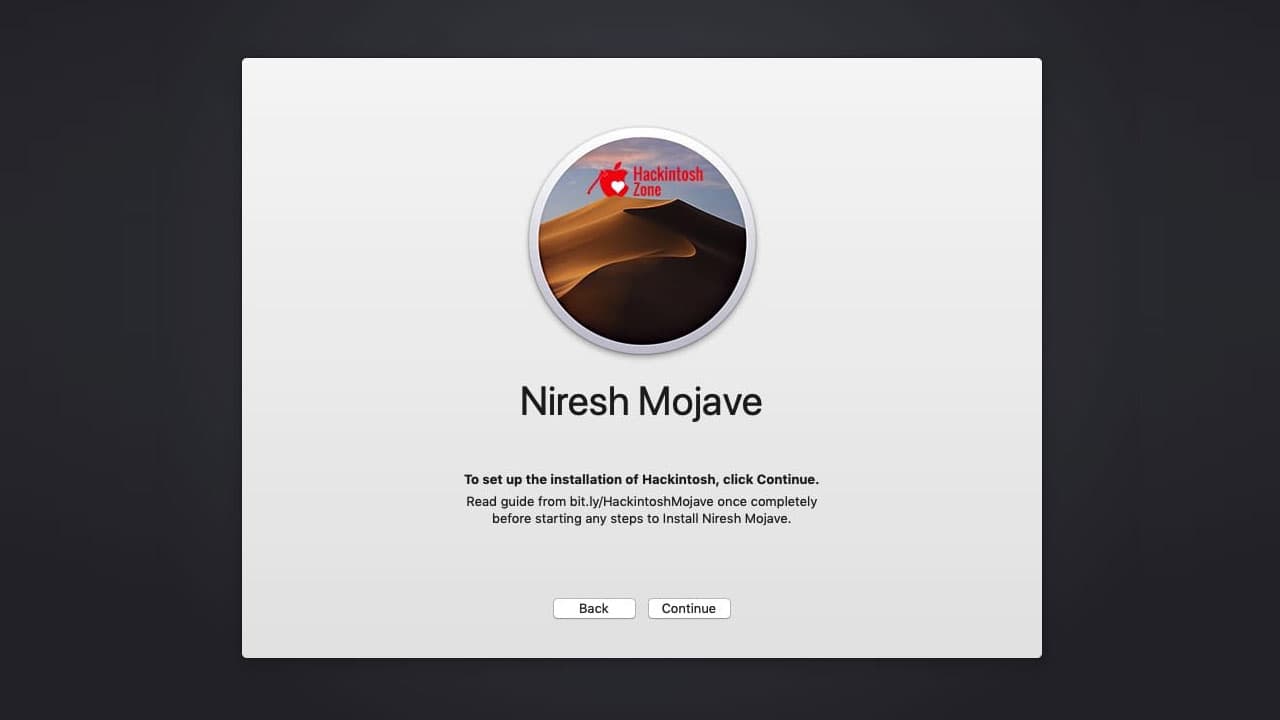Click the bold setup instruction line
Screen dimensions: 1280x720
641,479
